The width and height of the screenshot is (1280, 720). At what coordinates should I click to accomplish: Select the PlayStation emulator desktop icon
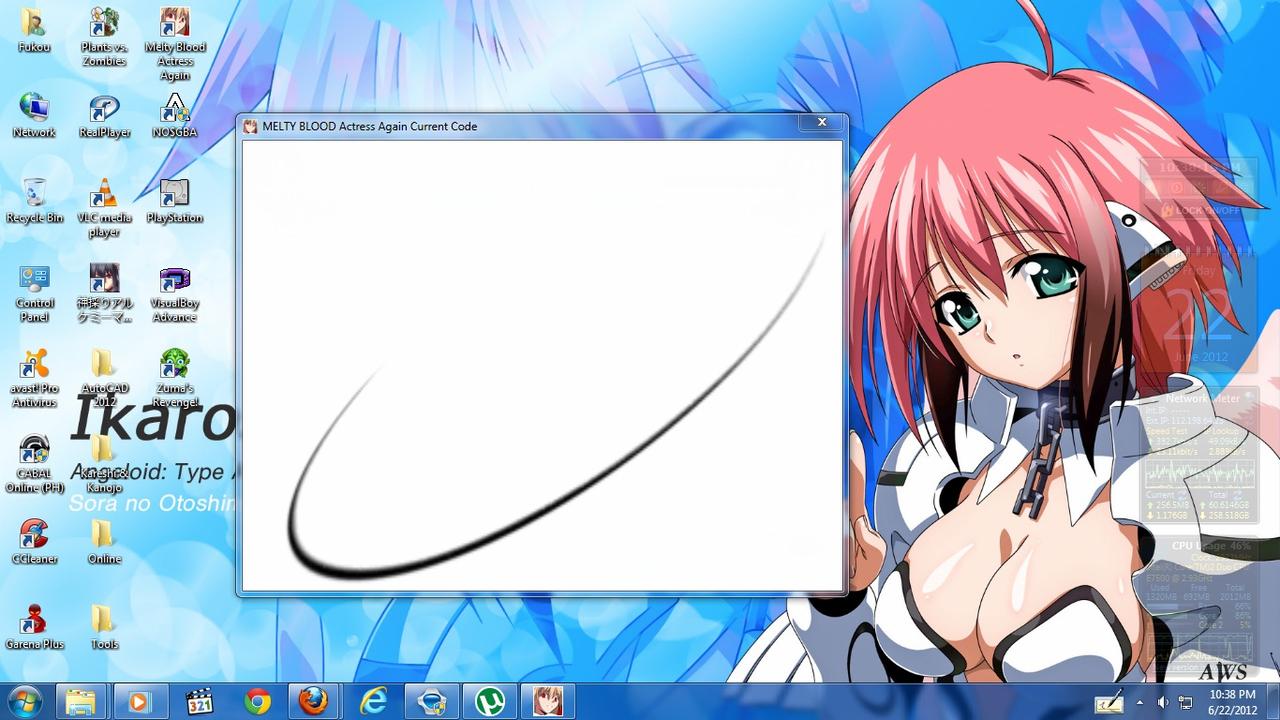tap(175, 194)
